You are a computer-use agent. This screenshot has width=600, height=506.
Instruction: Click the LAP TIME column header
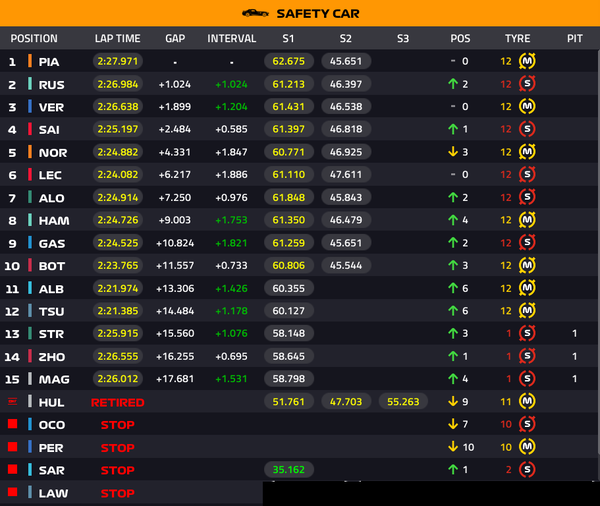coord(117,39)
